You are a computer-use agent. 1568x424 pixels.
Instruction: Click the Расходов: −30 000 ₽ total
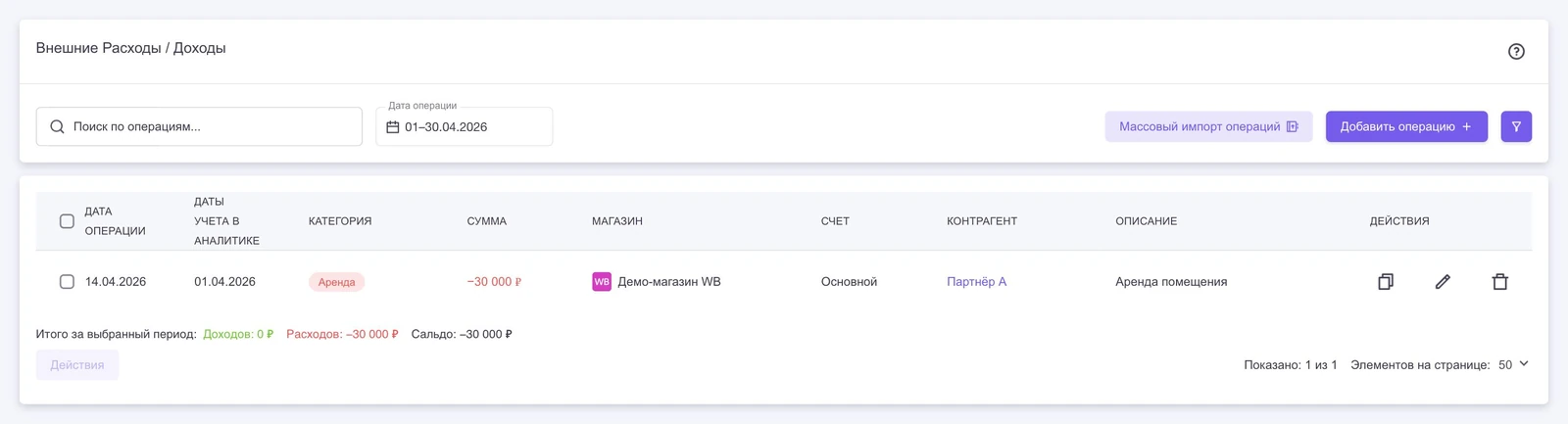(x=342, y=334)
